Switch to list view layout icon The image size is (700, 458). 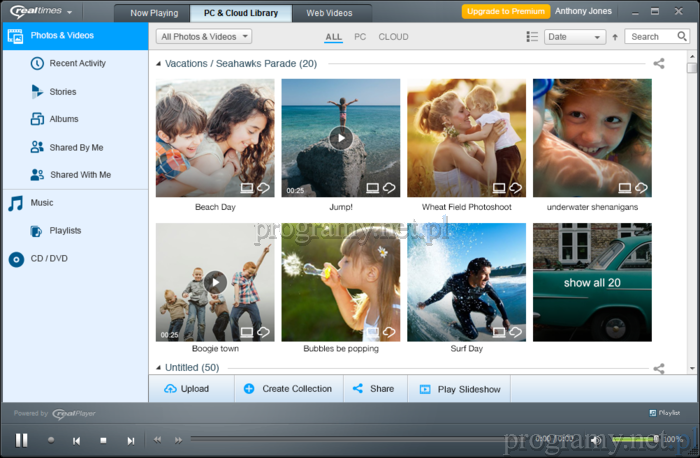[x=532, y=36]
